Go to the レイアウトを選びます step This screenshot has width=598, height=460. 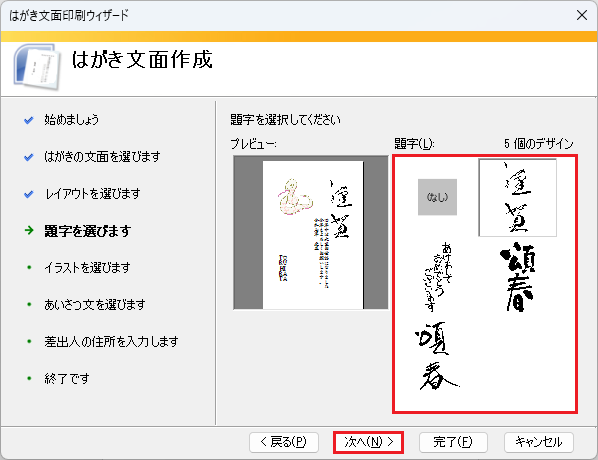tap(92, 193)
